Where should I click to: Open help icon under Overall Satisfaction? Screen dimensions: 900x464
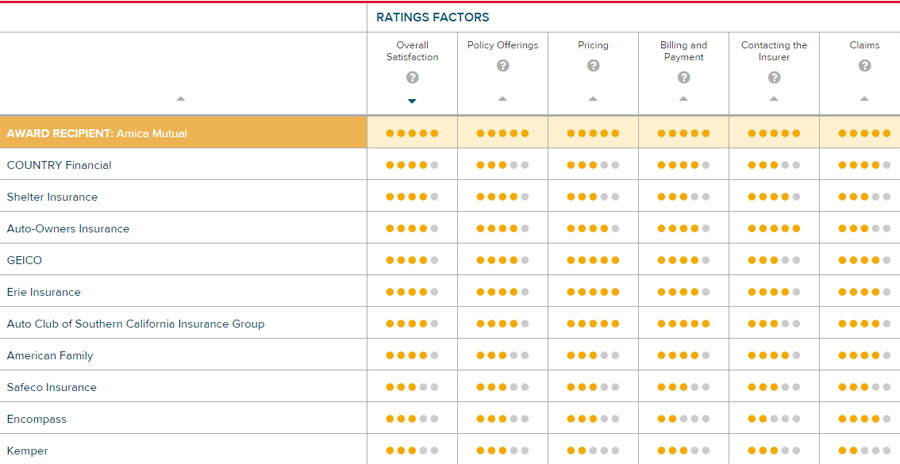tap(412, 78)
